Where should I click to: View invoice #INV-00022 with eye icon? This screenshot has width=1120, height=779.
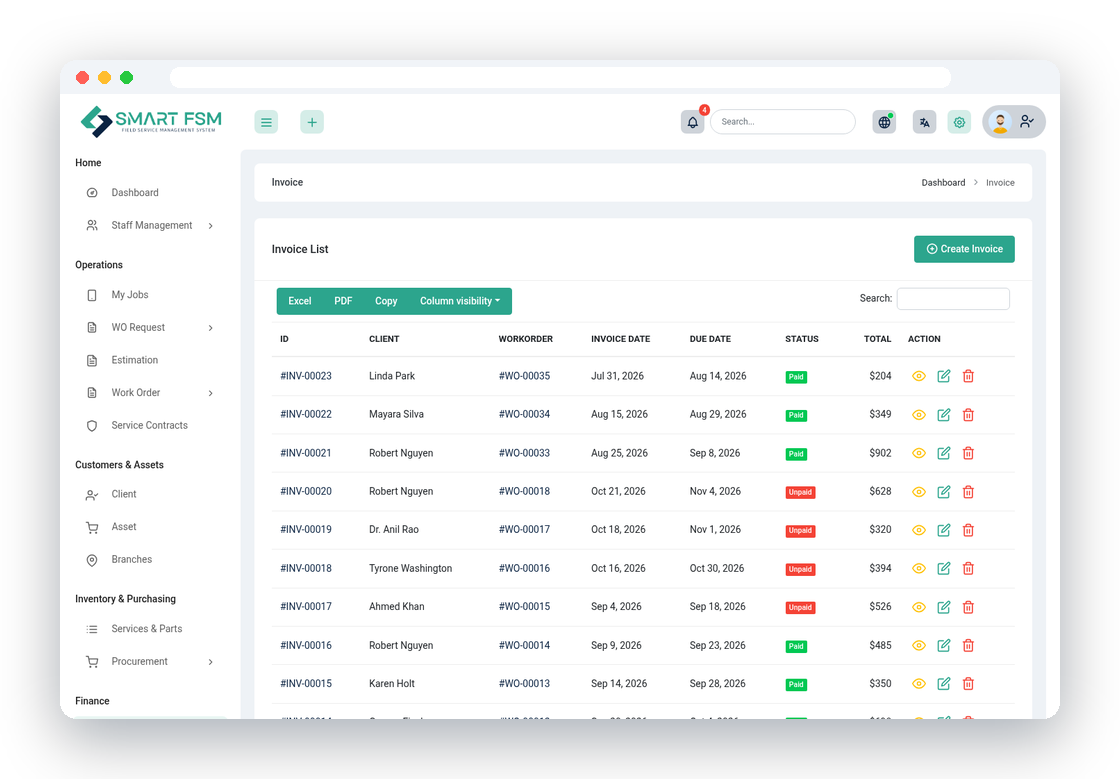[x=919, y=415]
